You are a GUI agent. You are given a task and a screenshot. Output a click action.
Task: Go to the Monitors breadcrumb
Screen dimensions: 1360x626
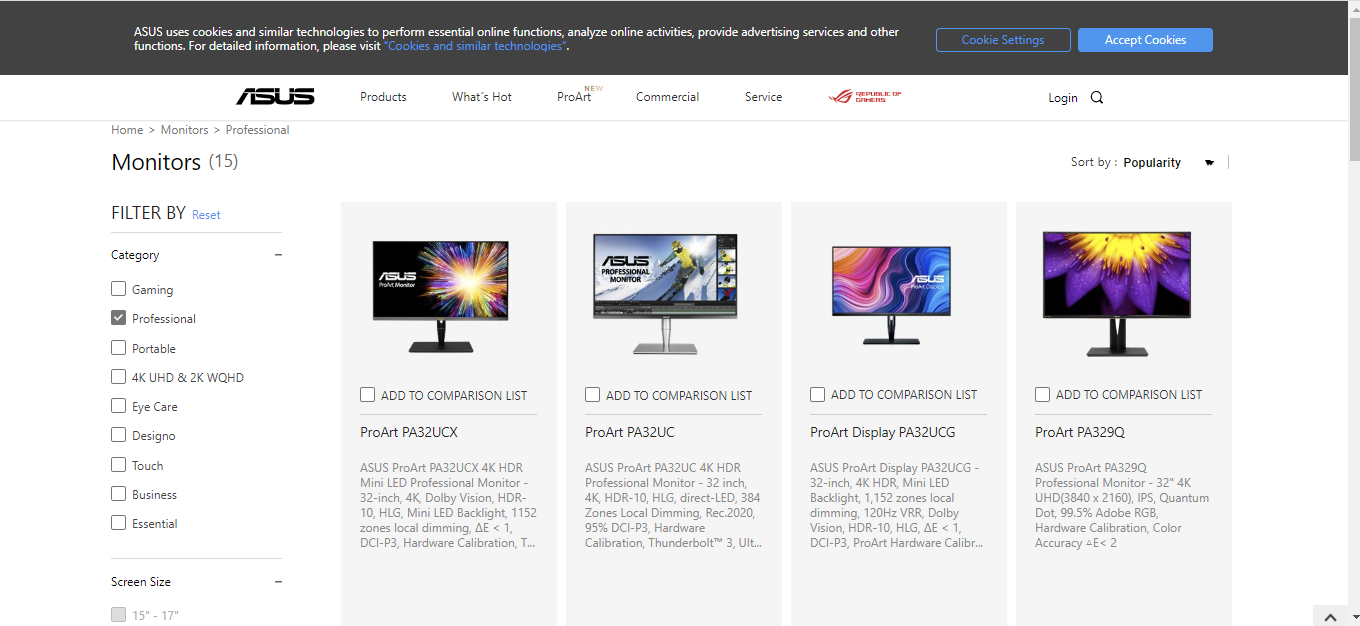[x=185, y=130]
